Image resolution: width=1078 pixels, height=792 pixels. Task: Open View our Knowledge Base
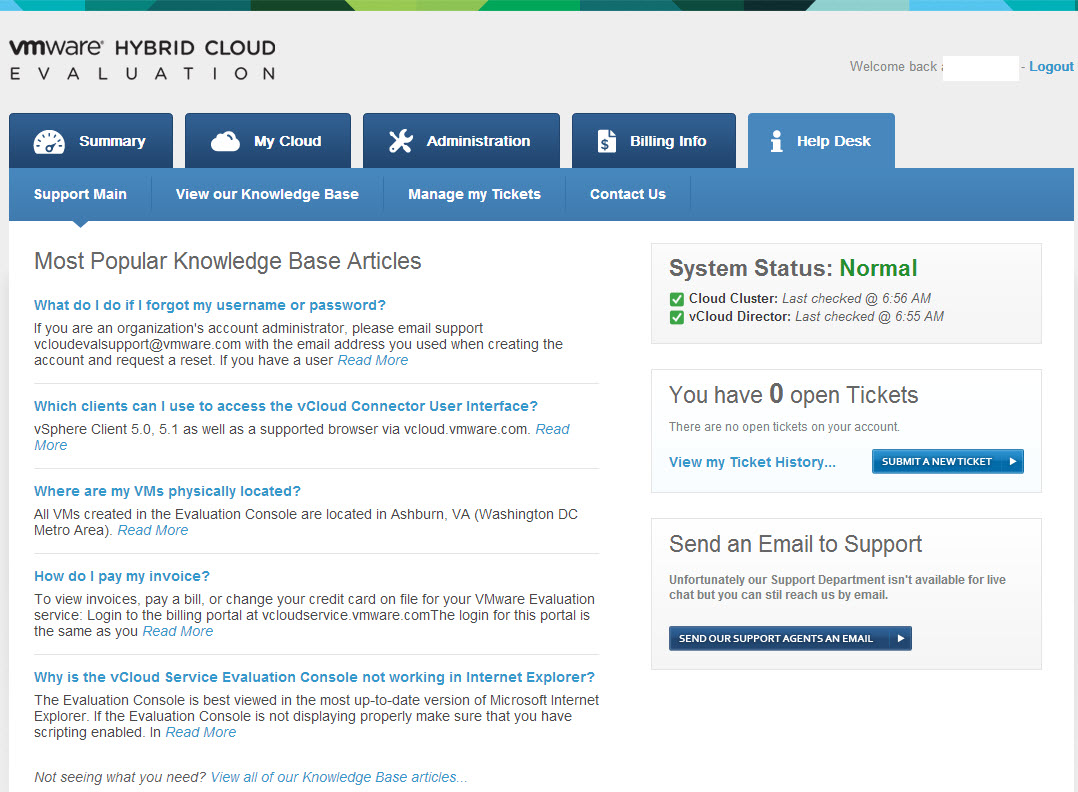coord(267,195)
